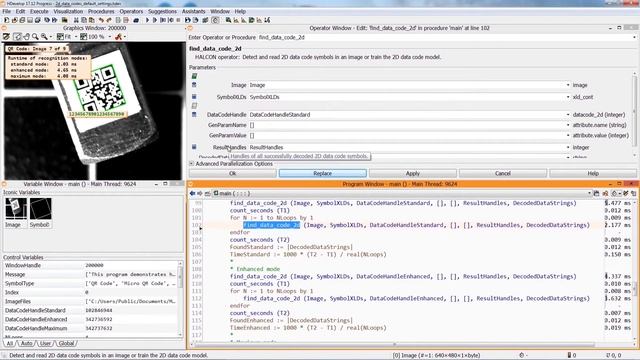Click the profiler stopwatch icon in Program Window

pyautogui.click(x=614, y=193)
